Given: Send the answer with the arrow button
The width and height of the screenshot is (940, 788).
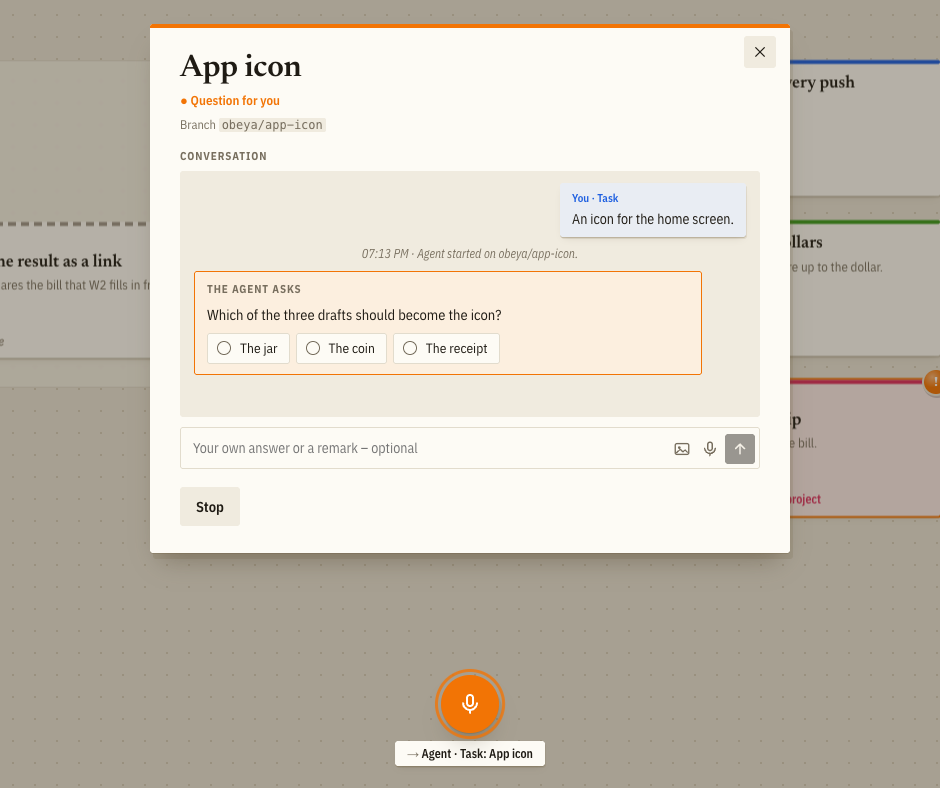Looking at the screenshot, I should point(740,449).
